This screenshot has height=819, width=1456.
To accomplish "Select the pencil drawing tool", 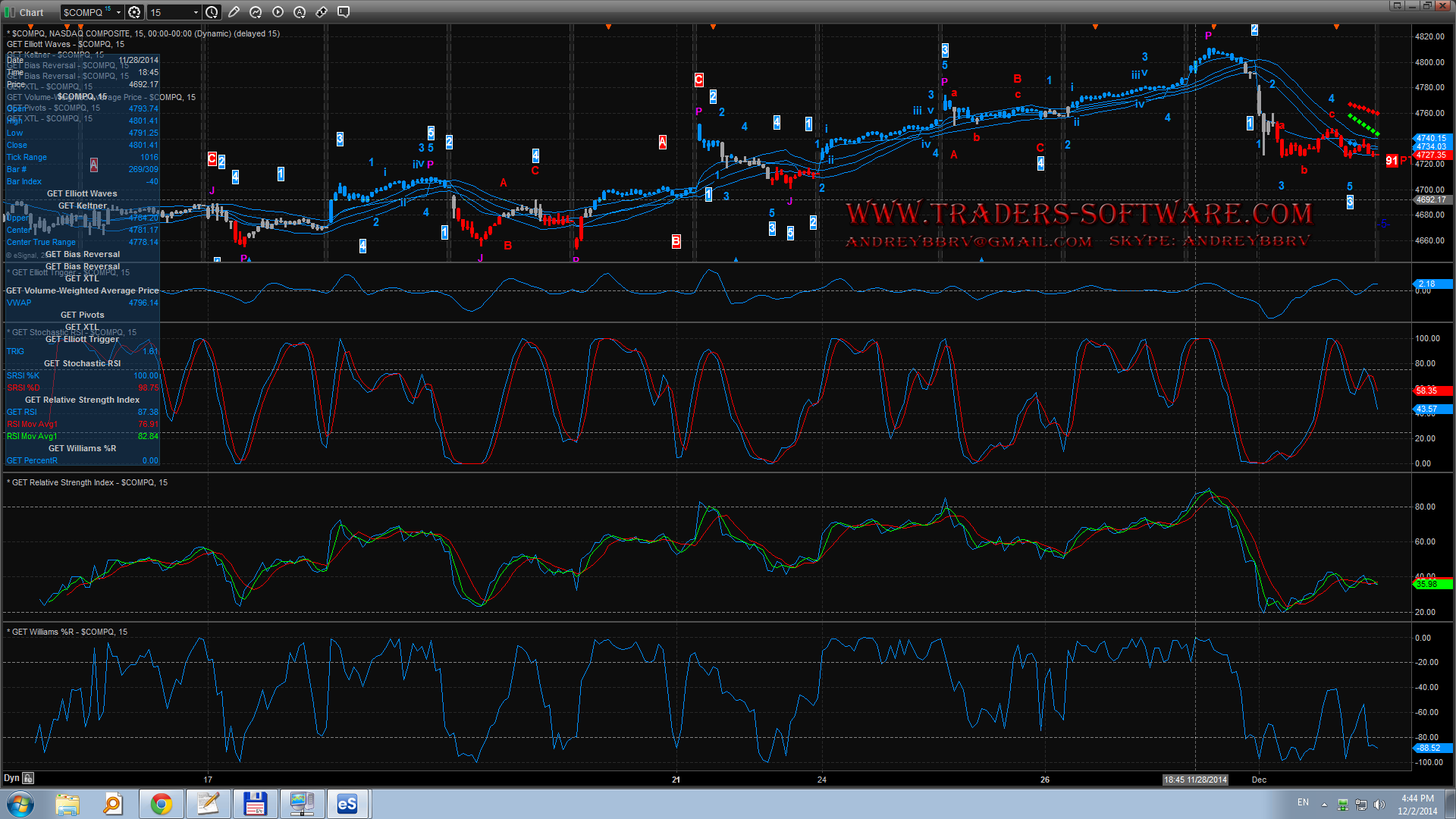I will tap(234, 12).
